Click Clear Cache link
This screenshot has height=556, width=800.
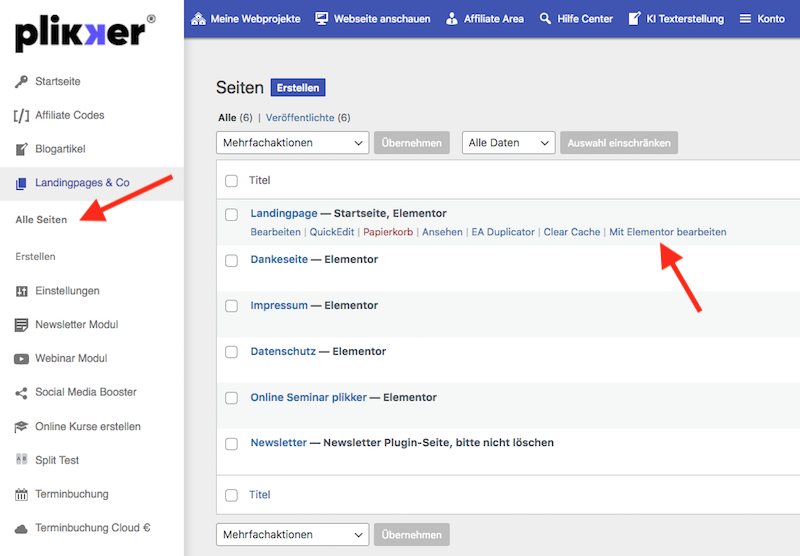point(572,232)
